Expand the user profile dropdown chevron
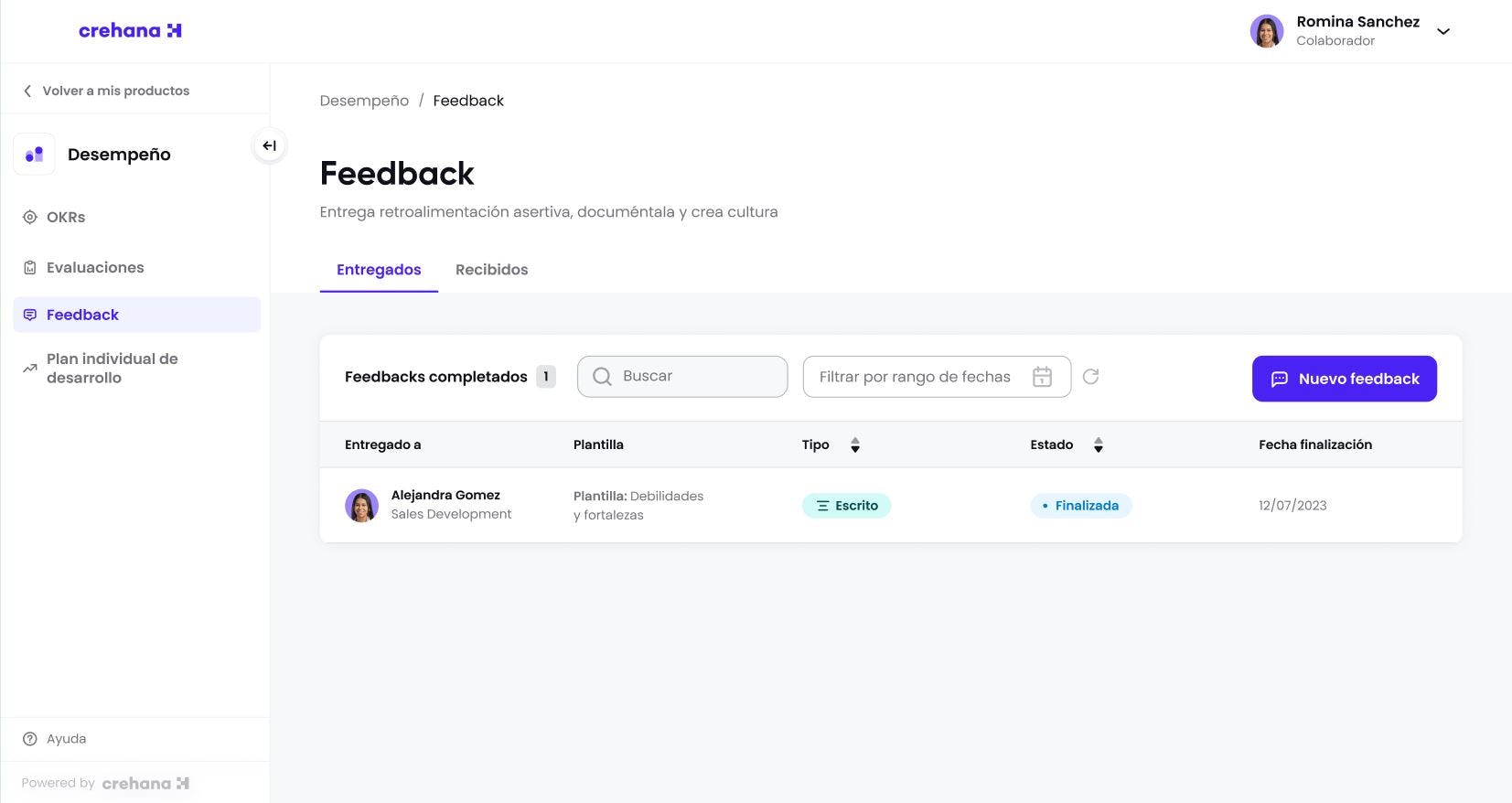Viewport: 1512px width, 803px height. click(x=1443, y=31)
